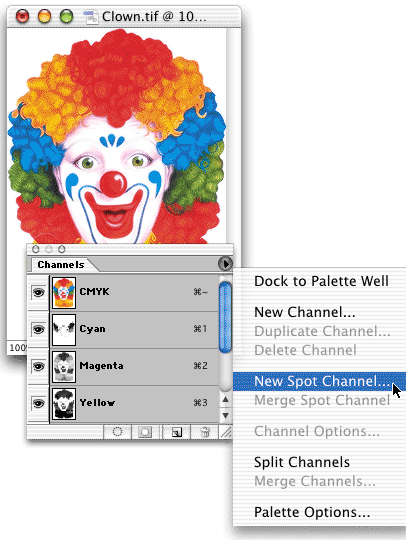This screenshot has height=540, width=406.
Task: Choose New Channel... menu entry
Action: [305, 312]
